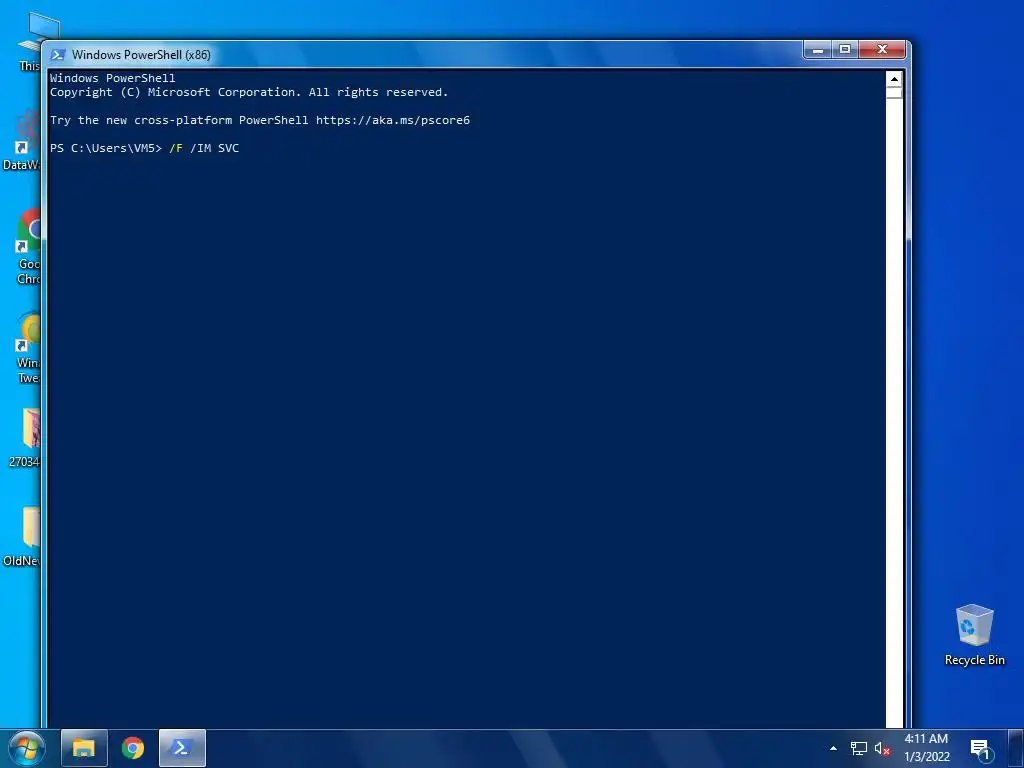
Task: Click the muted volume speaker tray icon
Action: pyautogui.click(x=882, y=749)
